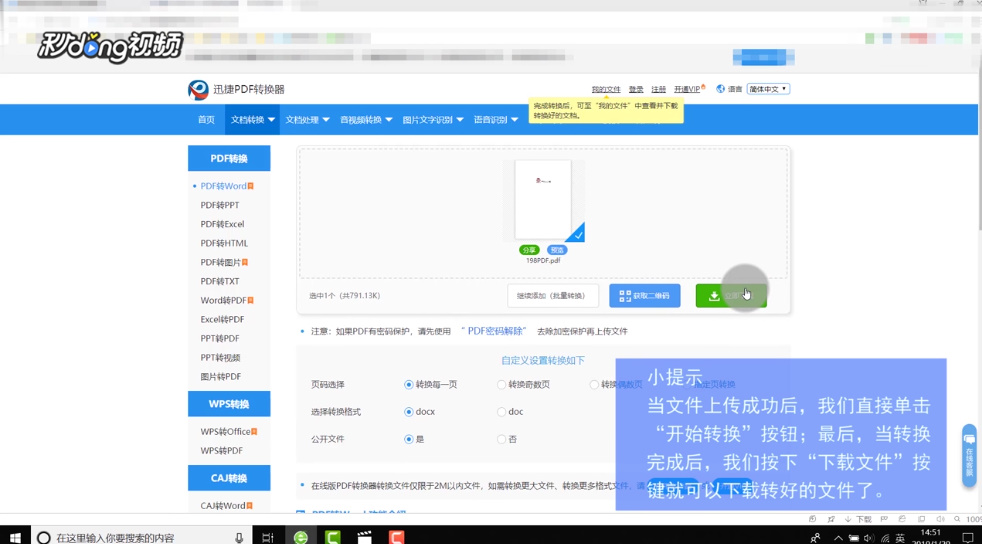This screenshot has width=982, height=544.
Task: Open WPS转Office in the sidebar
Action: pos(225,431)
